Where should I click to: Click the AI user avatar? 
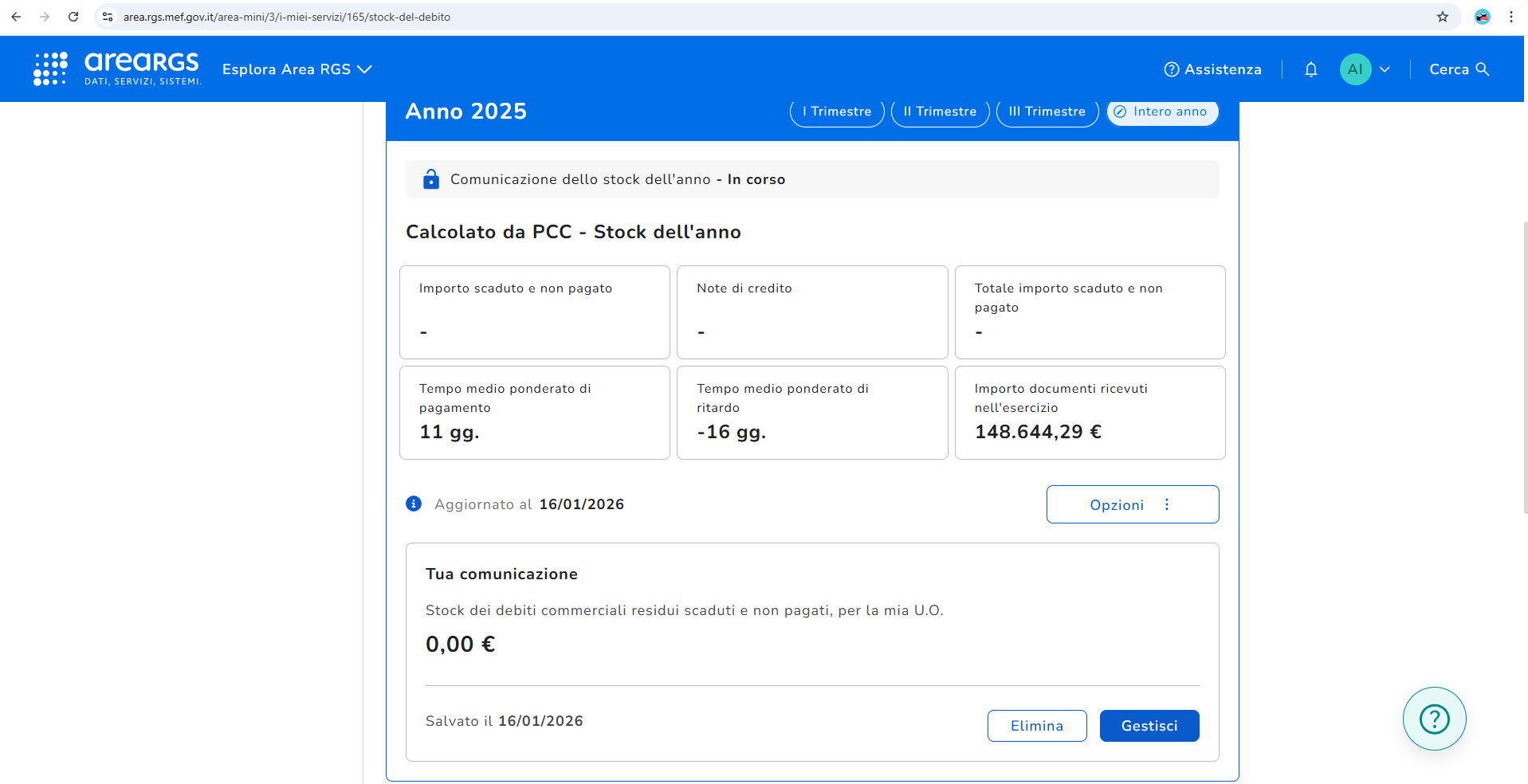coord(1354,69)
